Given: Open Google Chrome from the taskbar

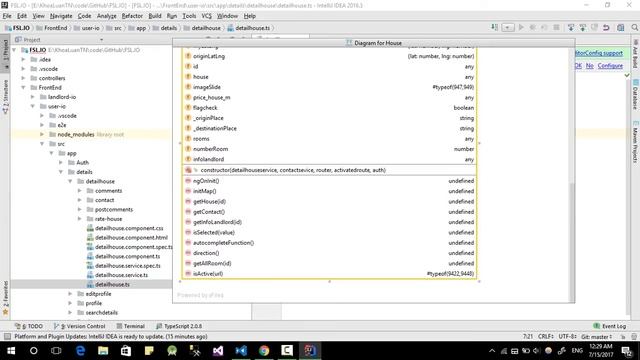Looking at the screenshot, I should tap(264, 351).
